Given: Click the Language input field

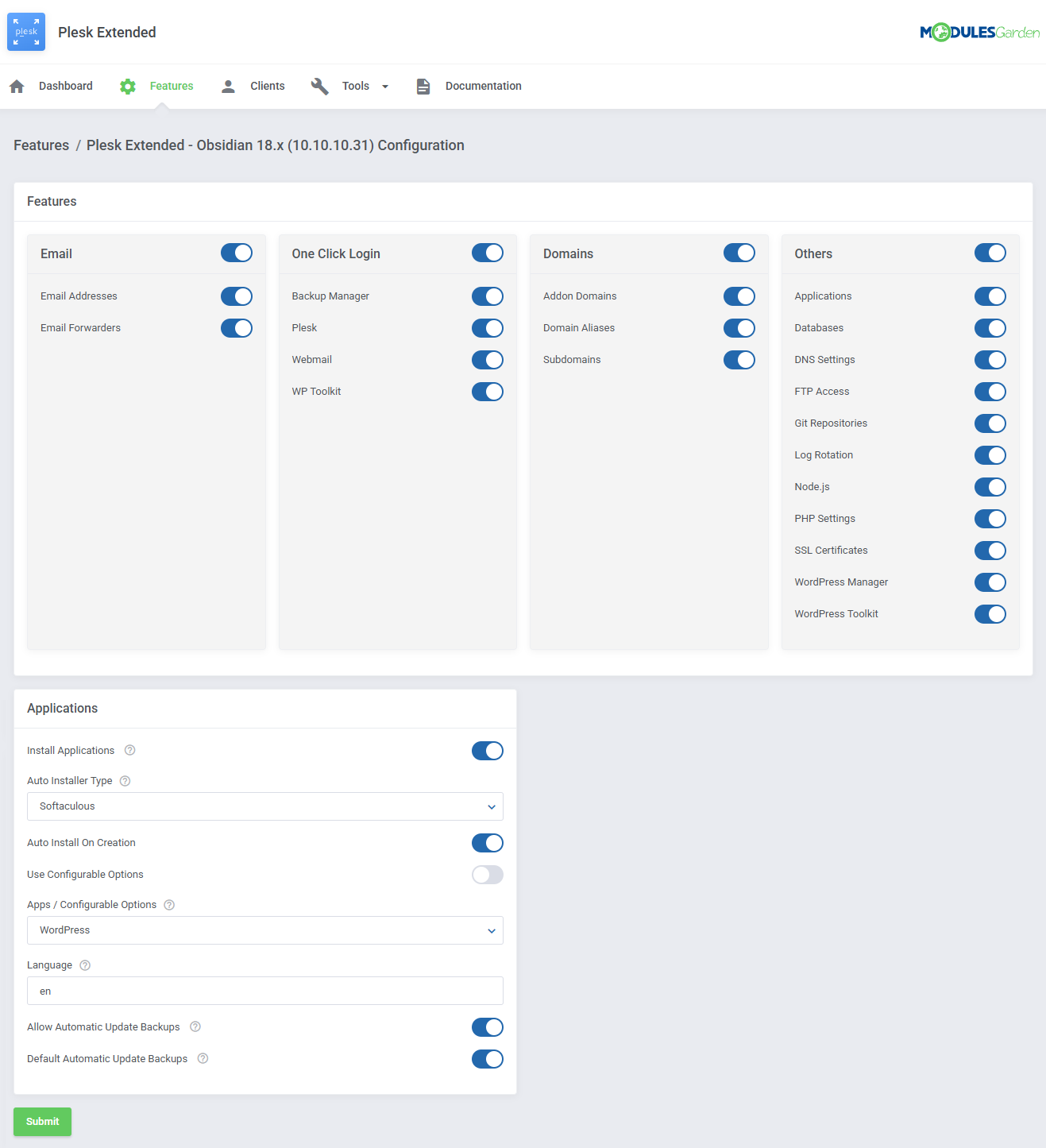Looking at the screenshot, I should pos(264,991).
